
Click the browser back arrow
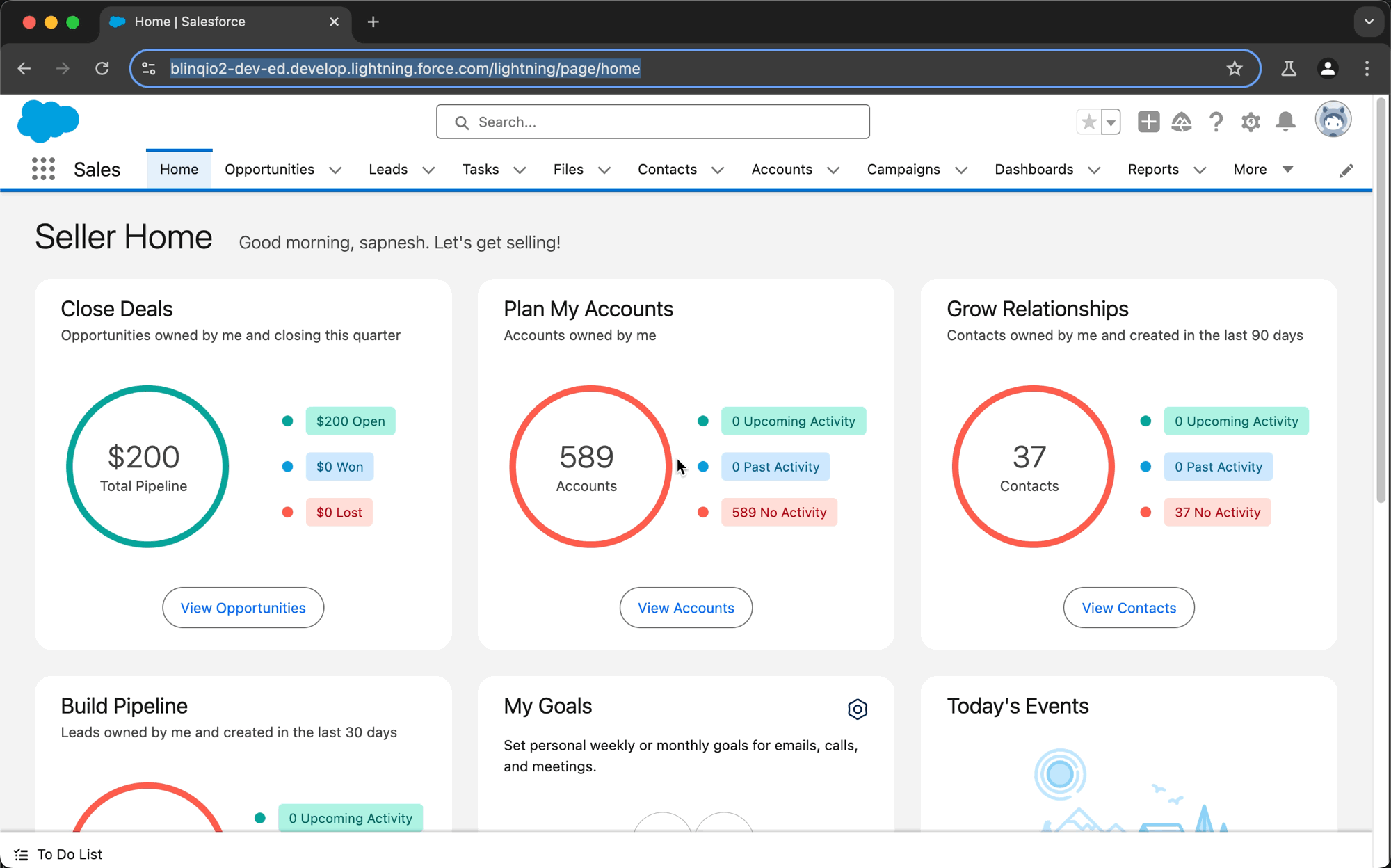pyautogui.click(x=24, y=68)
